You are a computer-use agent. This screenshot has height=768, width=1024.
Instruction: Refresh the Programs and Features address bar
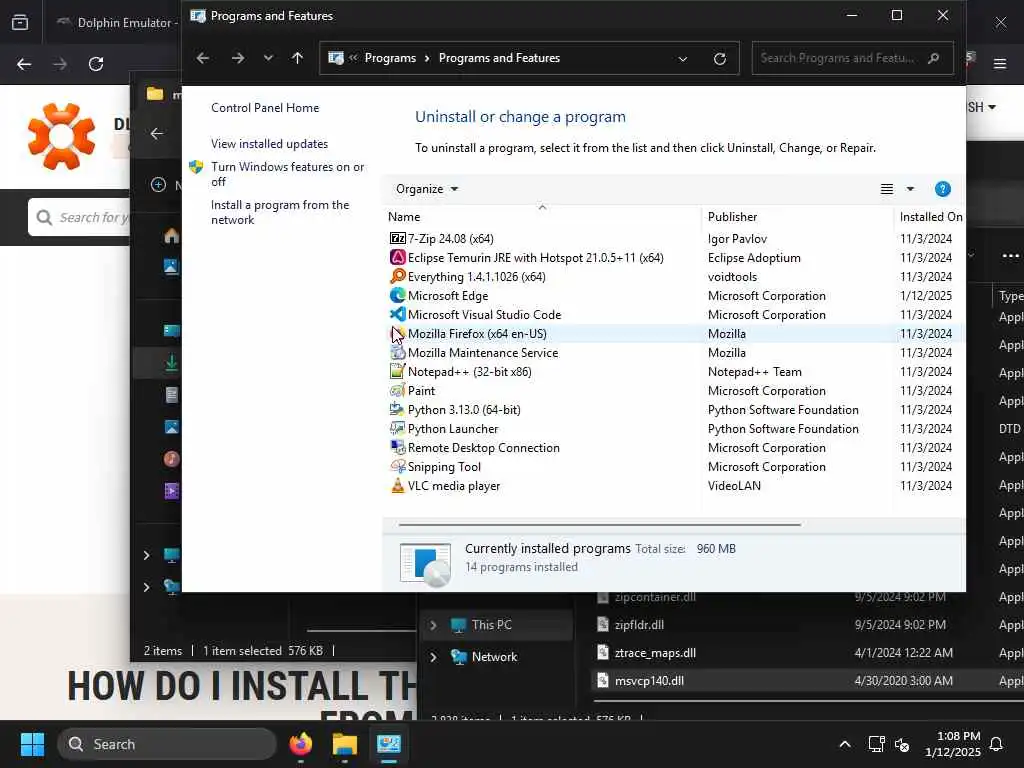pyautogui.click(x=720, y=58)
